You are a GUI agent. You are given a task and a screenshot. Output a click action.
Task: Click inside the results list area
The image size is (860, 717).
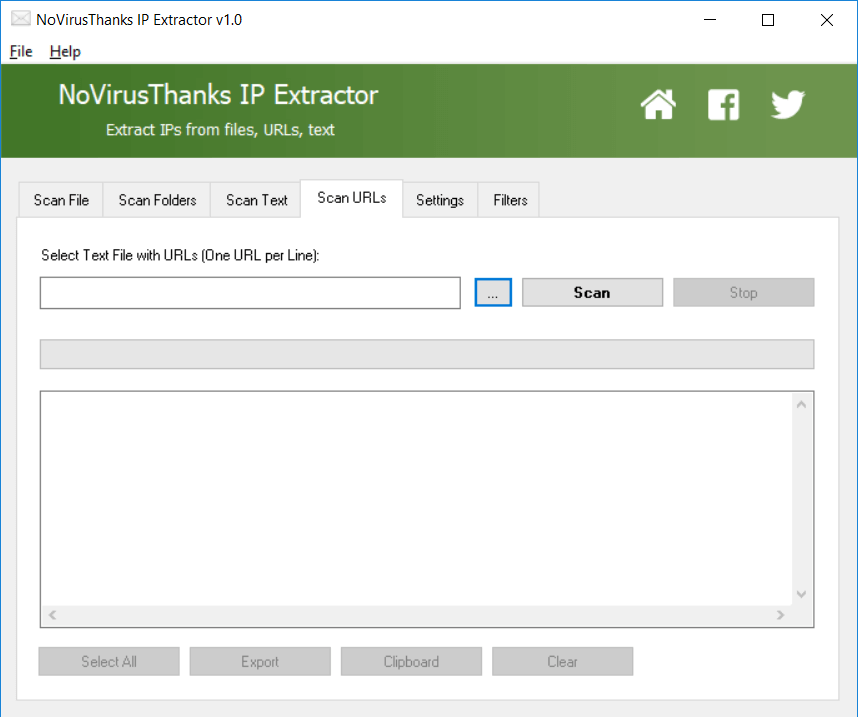coord(417,499)
